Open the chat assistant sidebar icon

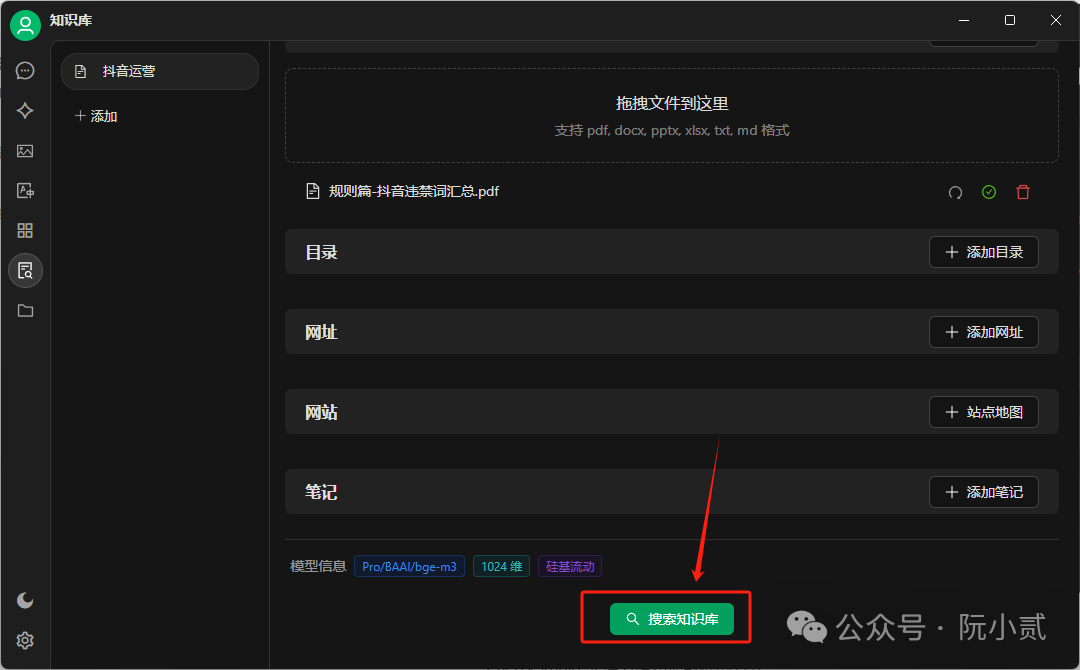point(25,71)
